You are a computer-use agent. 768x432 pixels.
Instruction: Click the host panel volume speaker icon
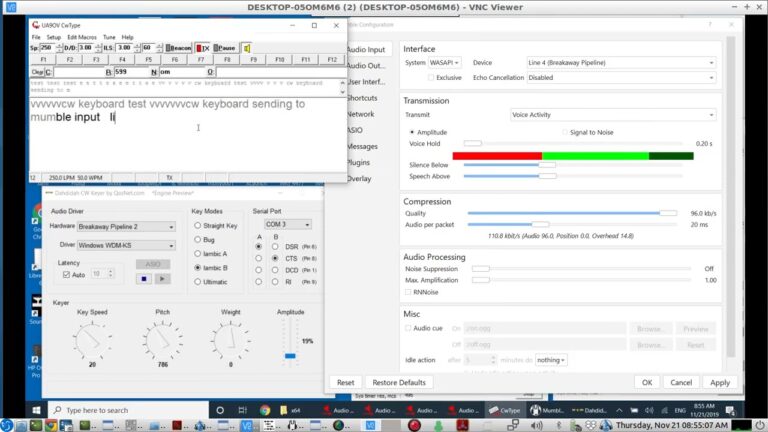[536, 425]
